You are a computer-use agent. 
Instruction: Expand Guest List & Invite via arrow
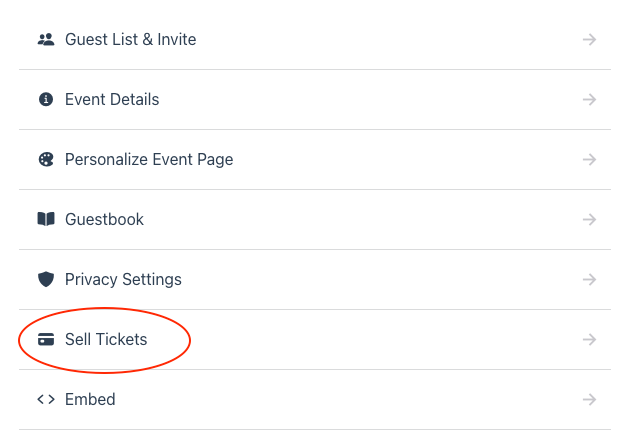590,40
